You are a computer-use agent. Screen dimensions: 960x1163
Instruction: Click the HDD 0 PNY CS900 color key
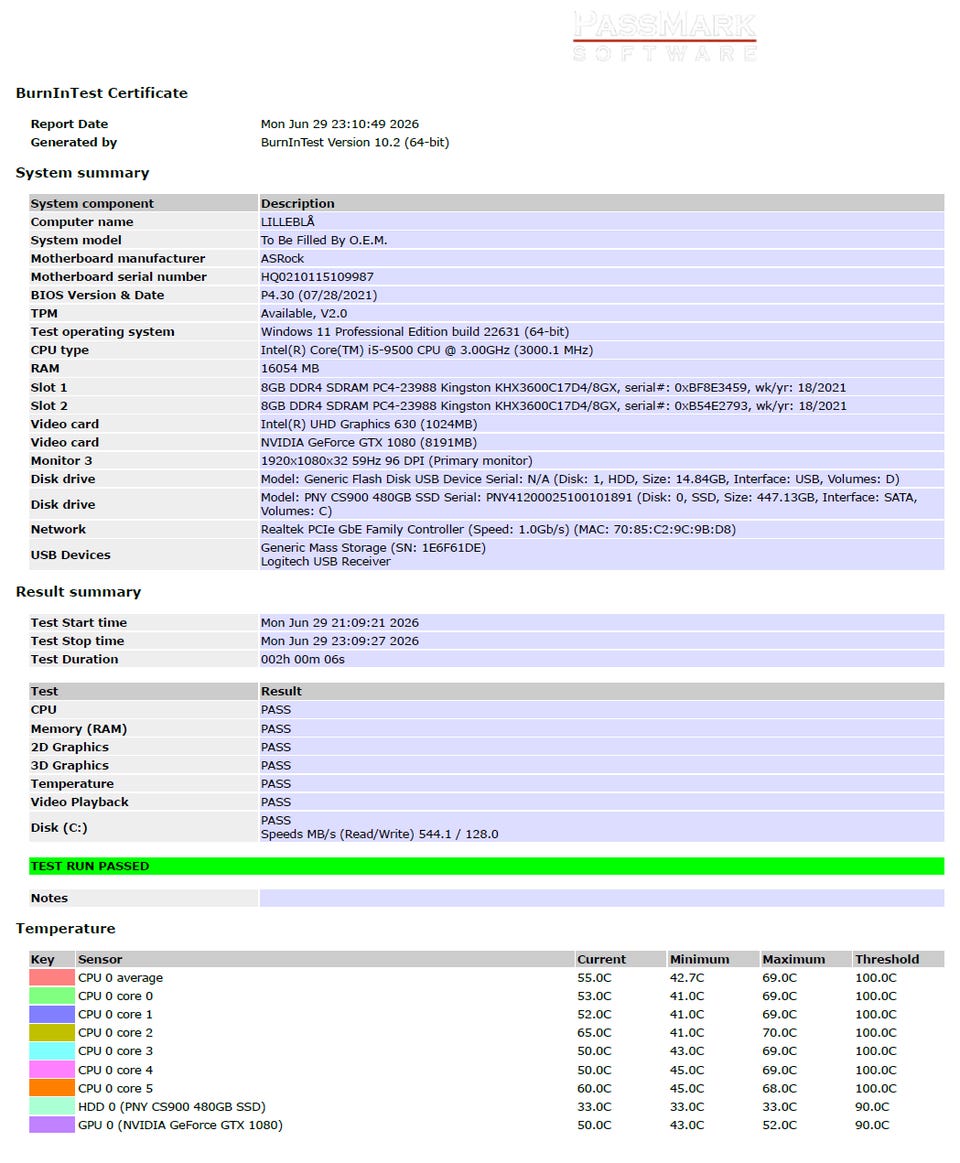pyautogui.click(x=52, y=1107)
